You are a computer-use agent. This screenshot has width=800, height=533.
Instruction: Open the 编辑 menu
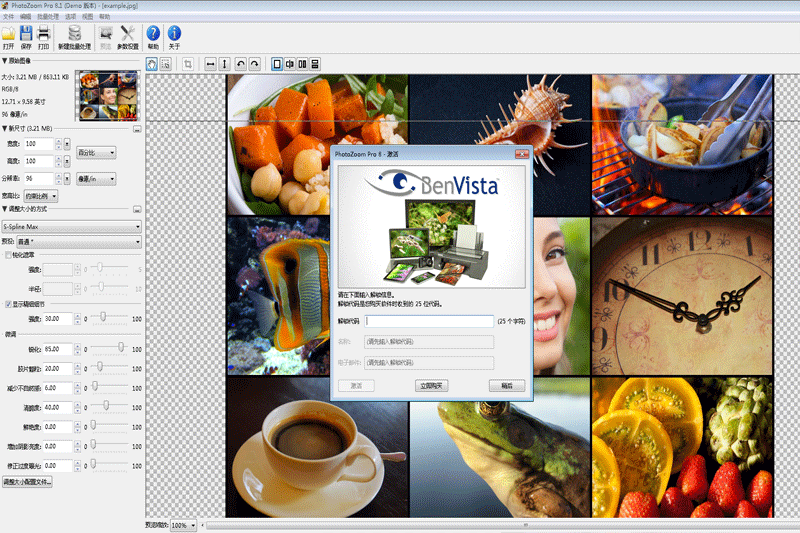point(26,17)
